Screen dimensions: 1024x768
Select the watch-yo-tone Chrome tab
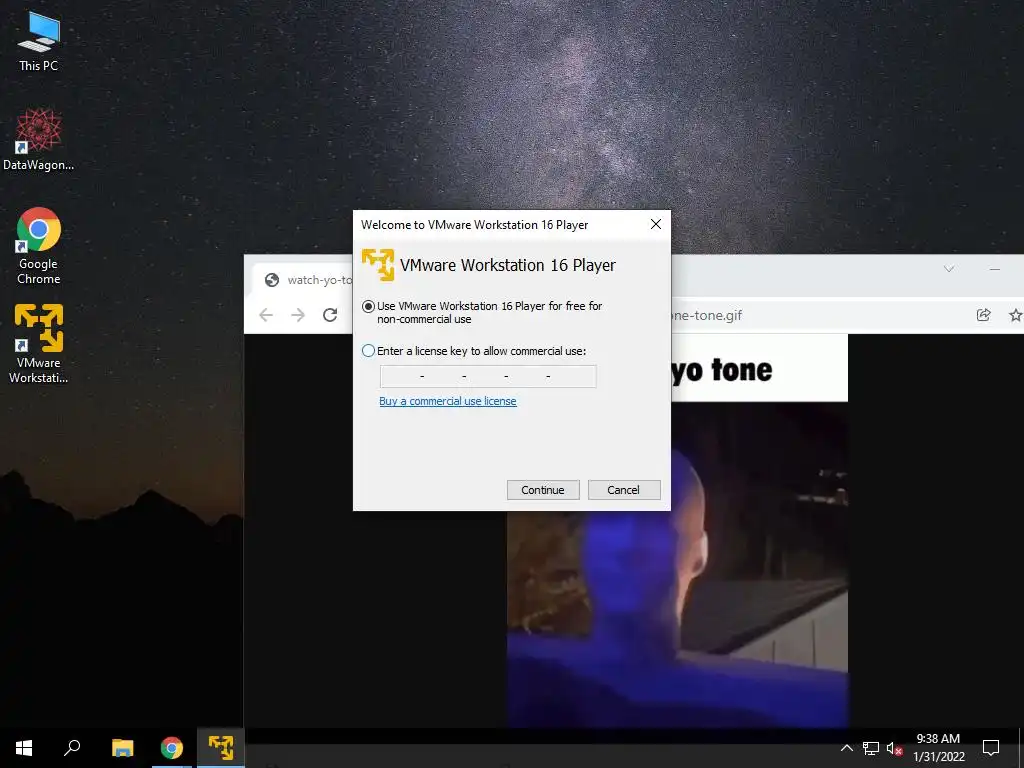pyautogui.click(x=308, y=280)
